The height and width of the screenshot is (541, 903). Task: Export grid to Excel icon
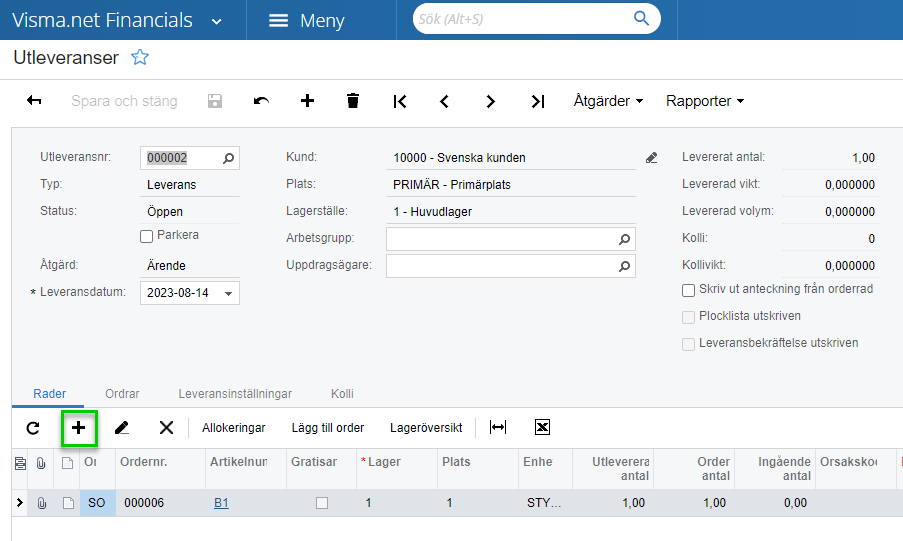(x=542, y=427)
